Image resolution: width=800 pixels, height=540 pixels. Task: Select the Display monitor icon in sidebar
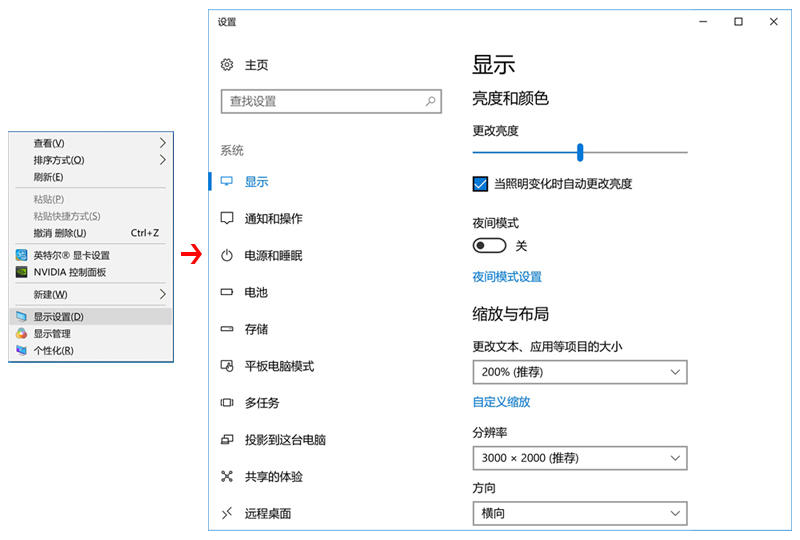click(227, 182)
